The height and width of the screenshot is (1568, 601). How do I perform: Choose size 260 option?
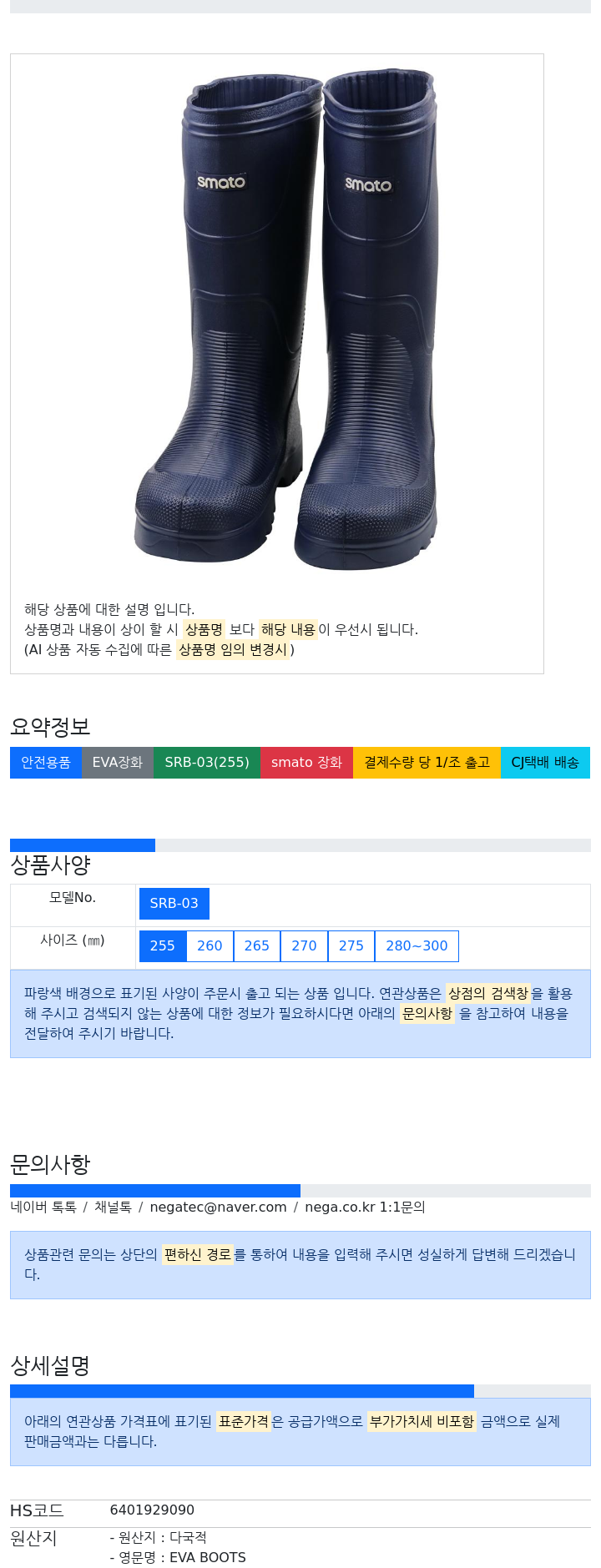(210, 946)
